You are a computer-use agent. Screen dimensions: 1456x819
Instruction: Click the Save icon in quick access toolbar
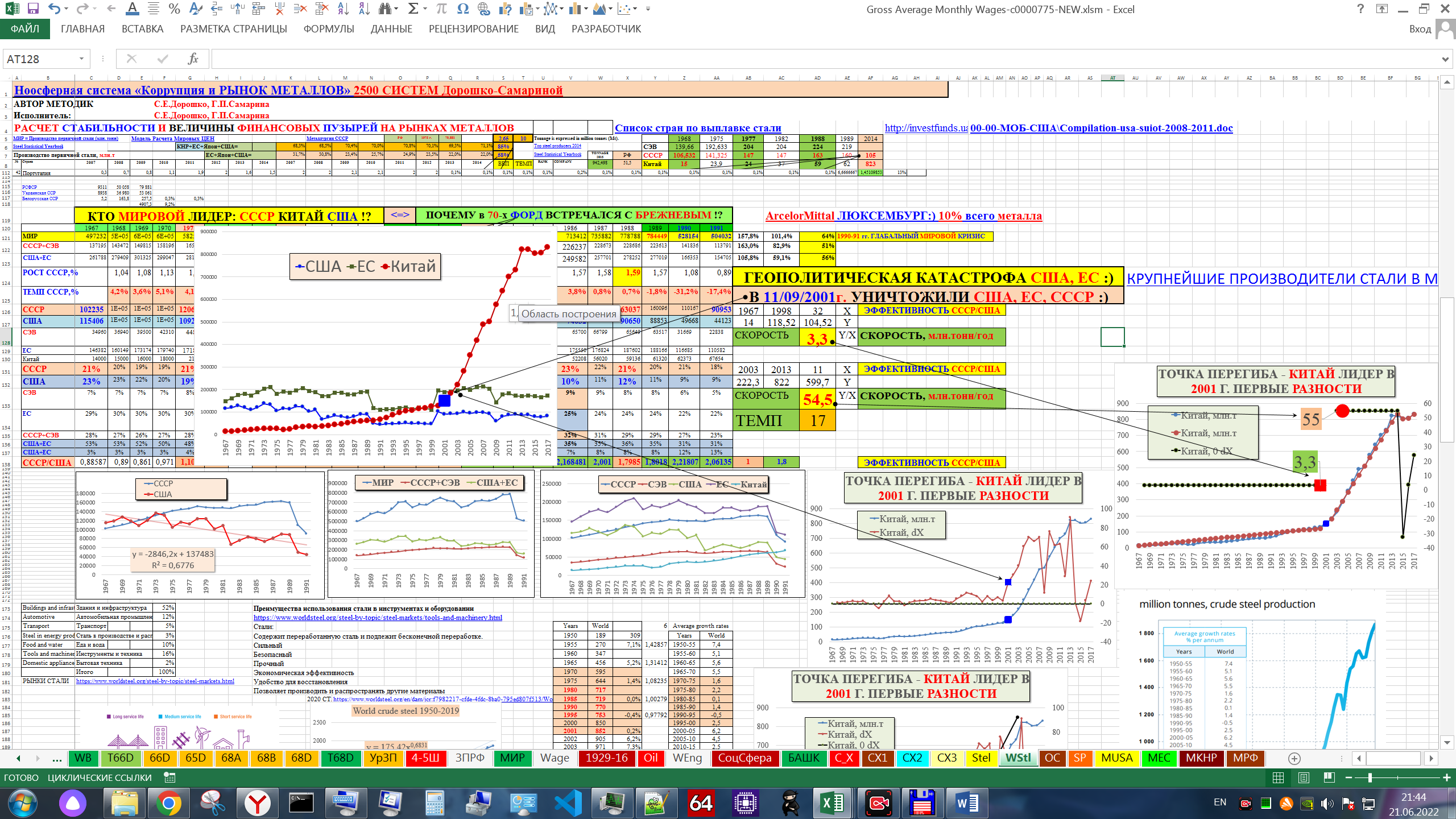tap(33, 9)
